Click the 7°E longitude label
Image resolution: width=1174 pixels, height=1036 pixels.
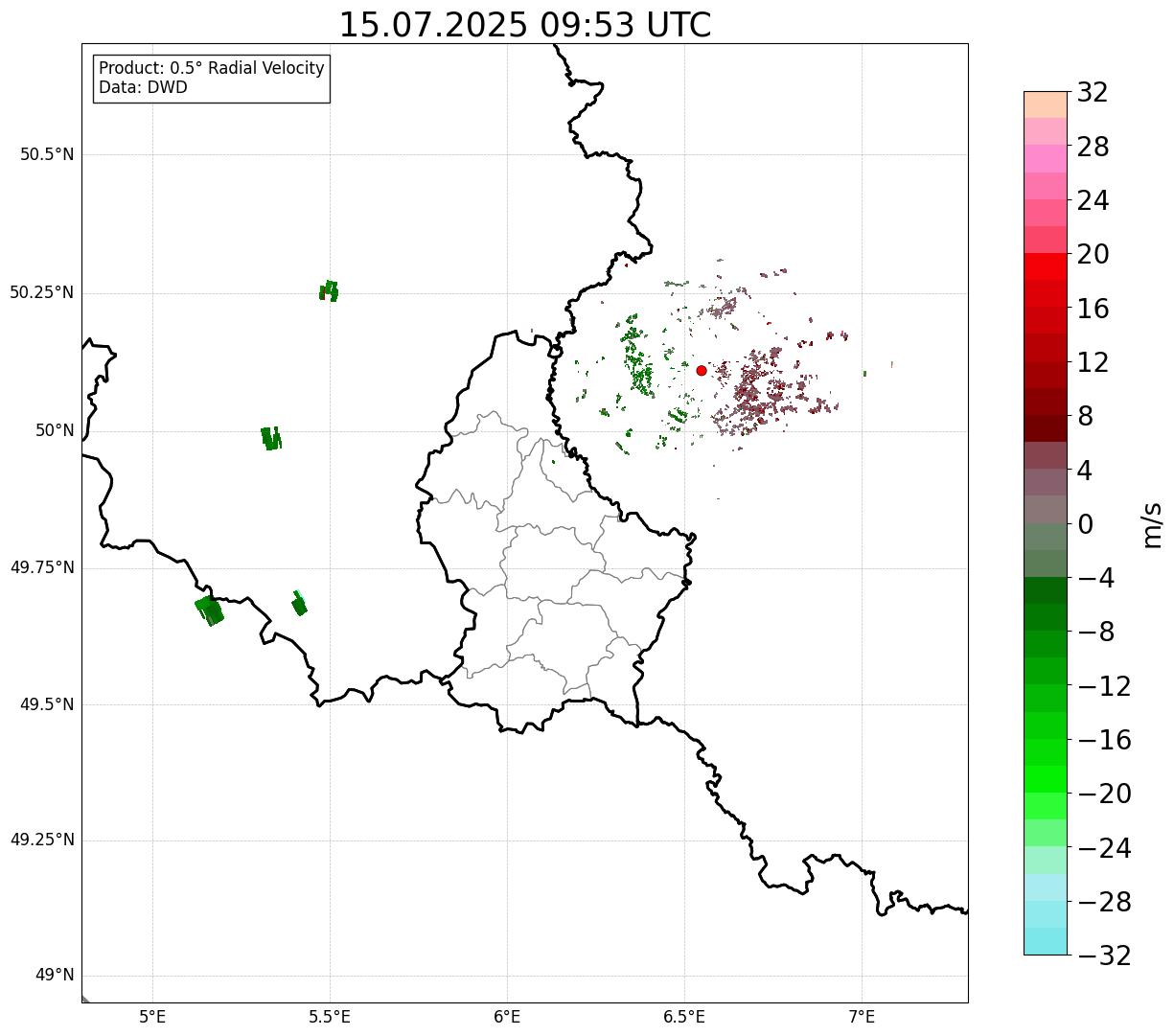click(x=862, y=1017)
